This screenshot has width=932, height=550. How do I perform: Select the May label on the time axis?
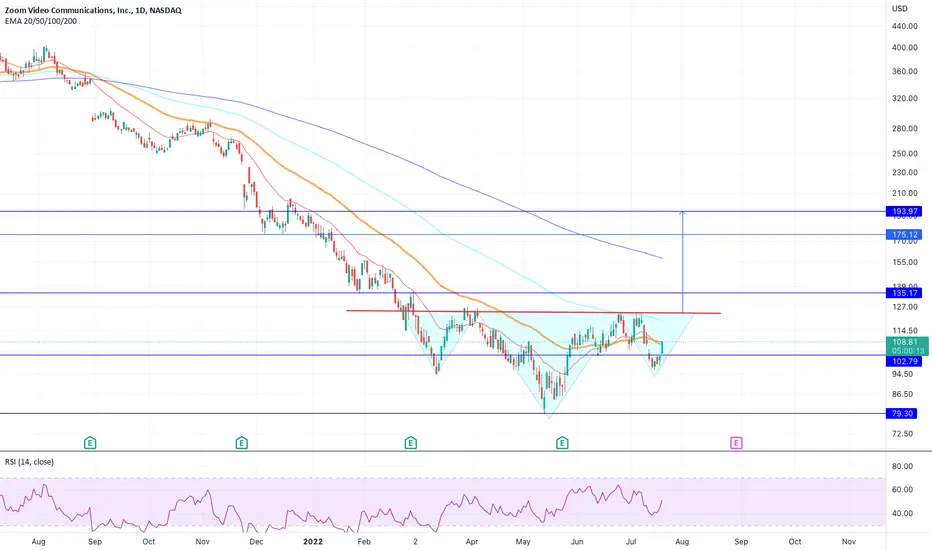(x=523, y=542)
